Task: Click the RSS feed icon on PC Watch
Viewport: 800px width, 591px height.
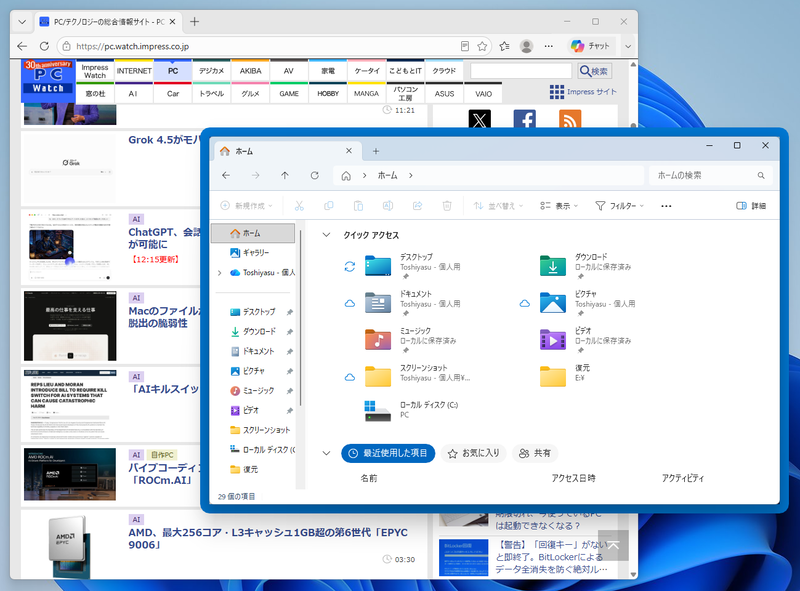Action: pyautogui.click(x=570, y=120)
